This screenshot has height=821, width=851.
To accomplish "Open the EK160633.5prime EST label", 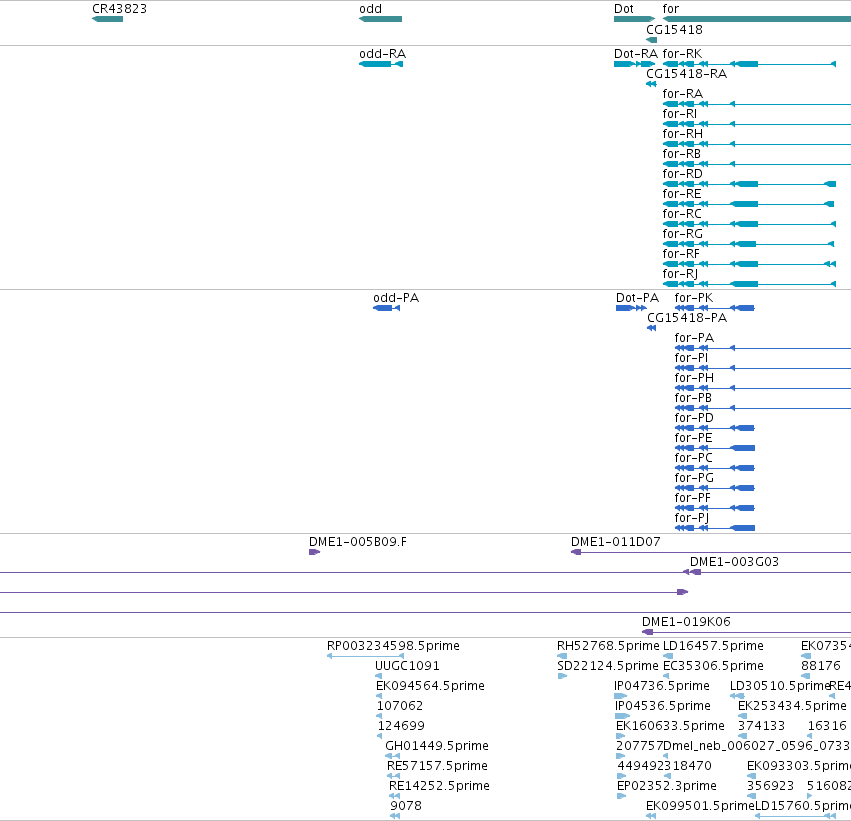I will point(670,726).
